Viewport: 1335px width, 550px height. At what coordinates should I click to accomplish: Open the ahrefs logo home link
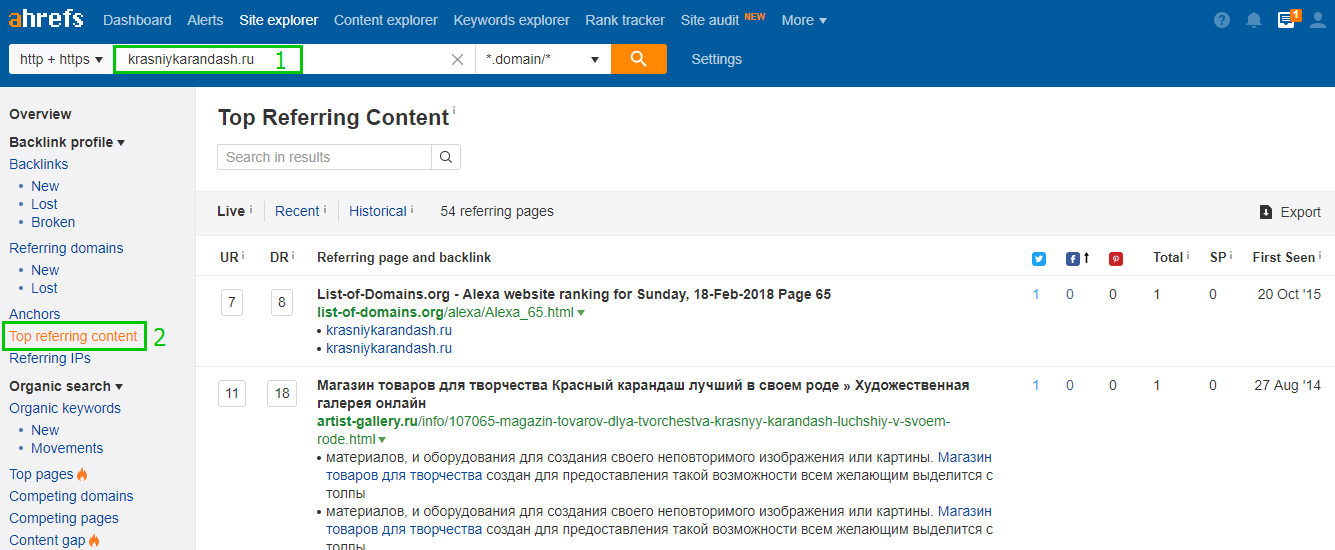[46, 19]
